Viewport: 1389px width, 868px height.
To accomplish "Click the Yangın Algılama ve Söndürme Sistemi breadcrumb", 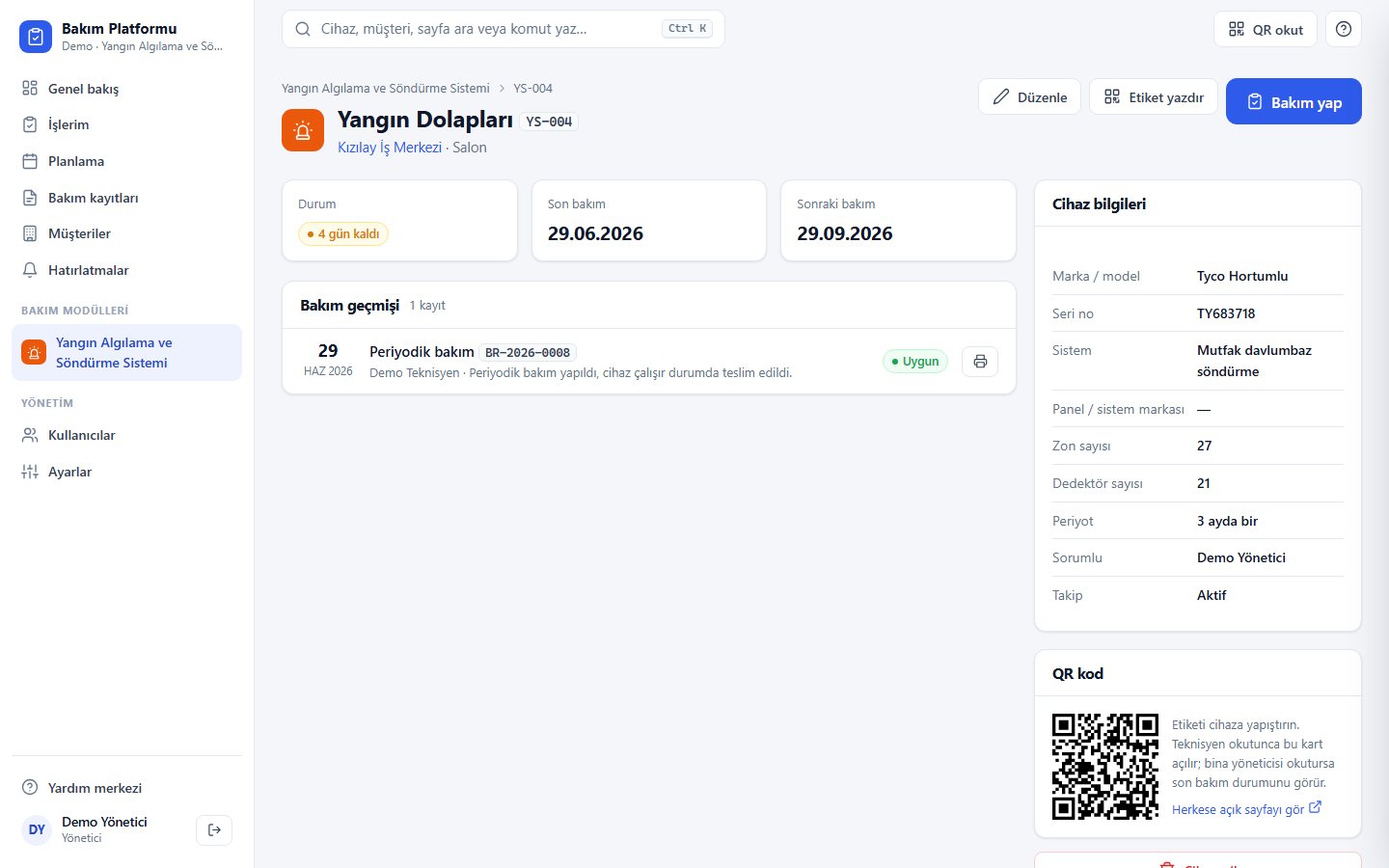I will pyautogui.click(x=386, y=88).
